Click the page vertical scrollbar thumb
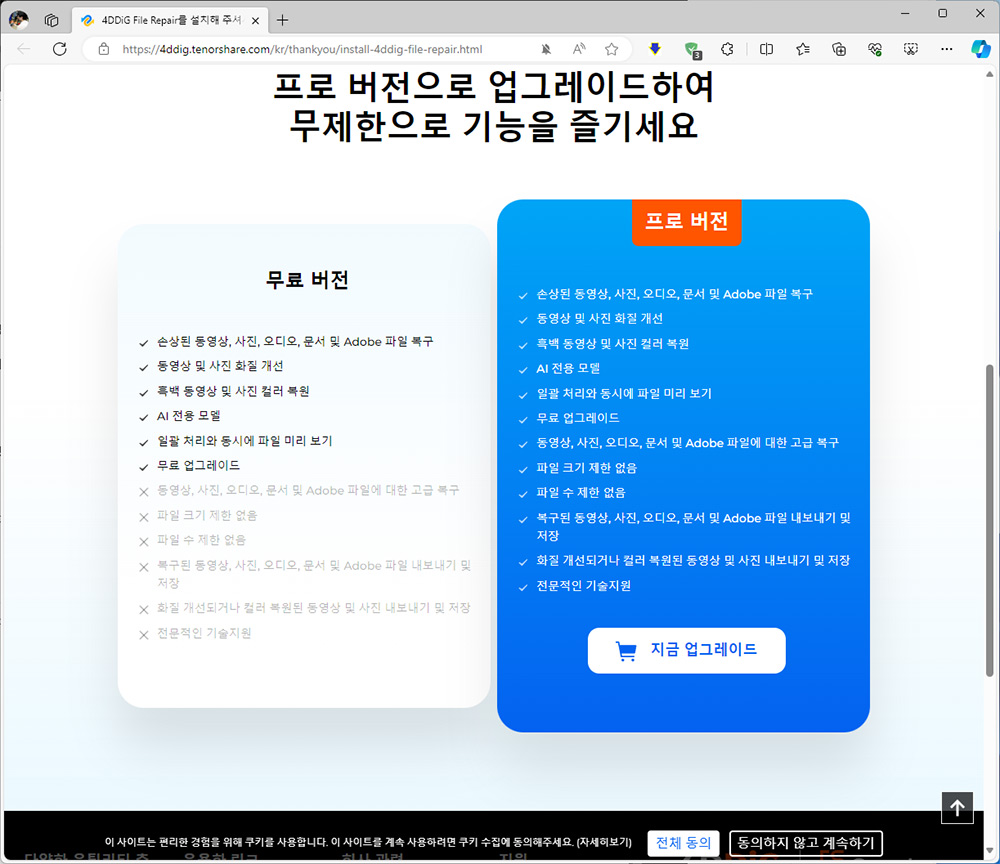 989,520
